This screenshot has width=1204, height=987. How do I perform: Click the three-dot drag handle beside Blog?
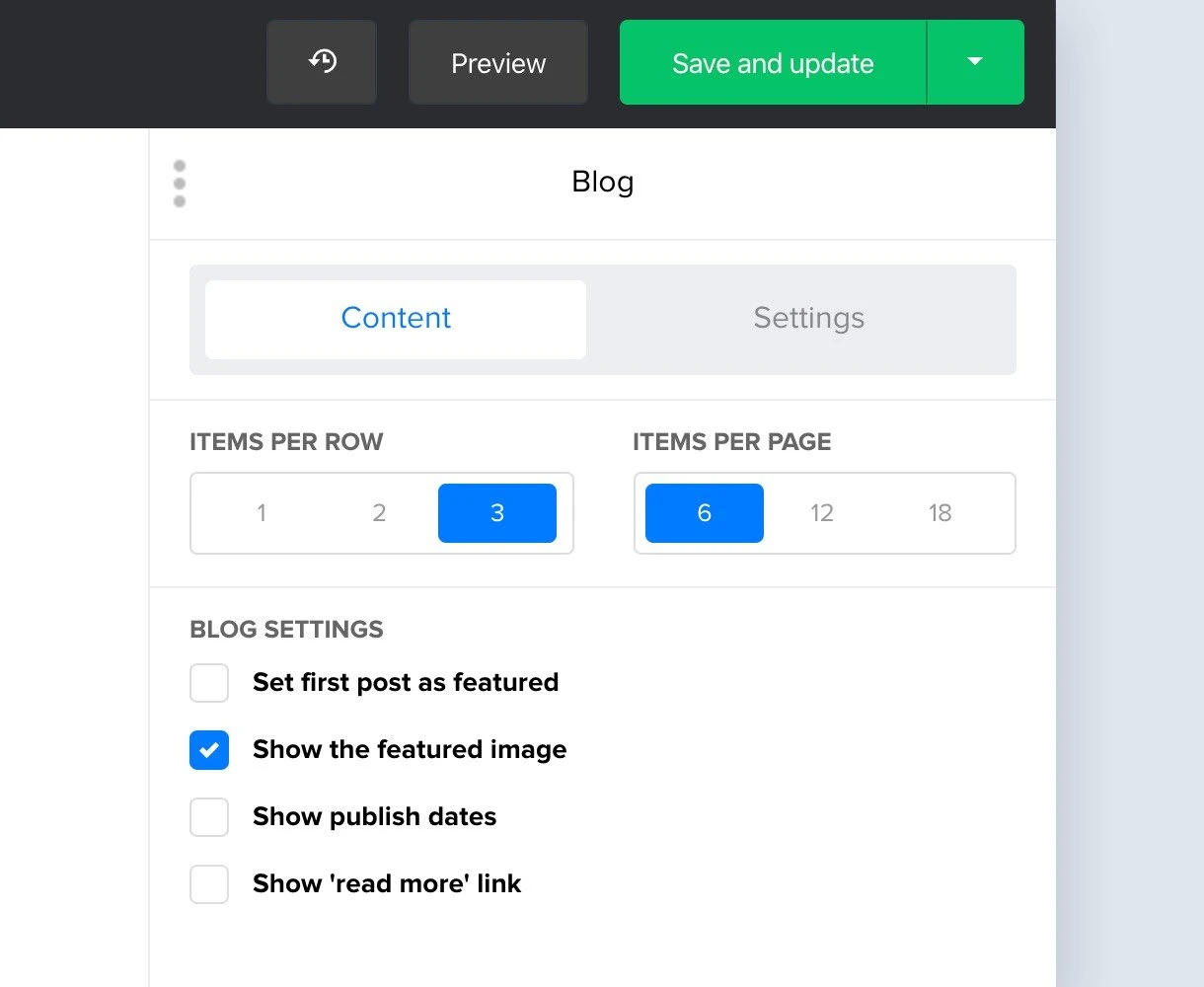(x=180, y=184)
